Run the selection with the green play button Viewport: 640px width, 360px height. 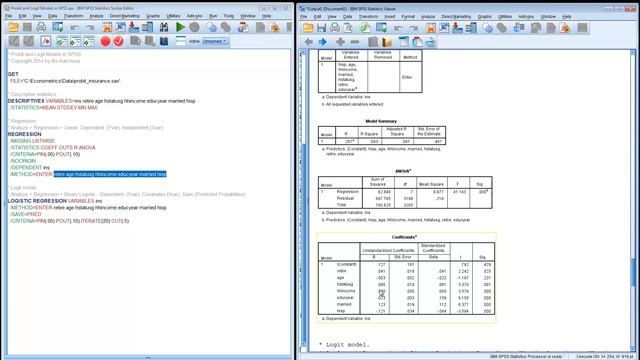pos(180,27)
